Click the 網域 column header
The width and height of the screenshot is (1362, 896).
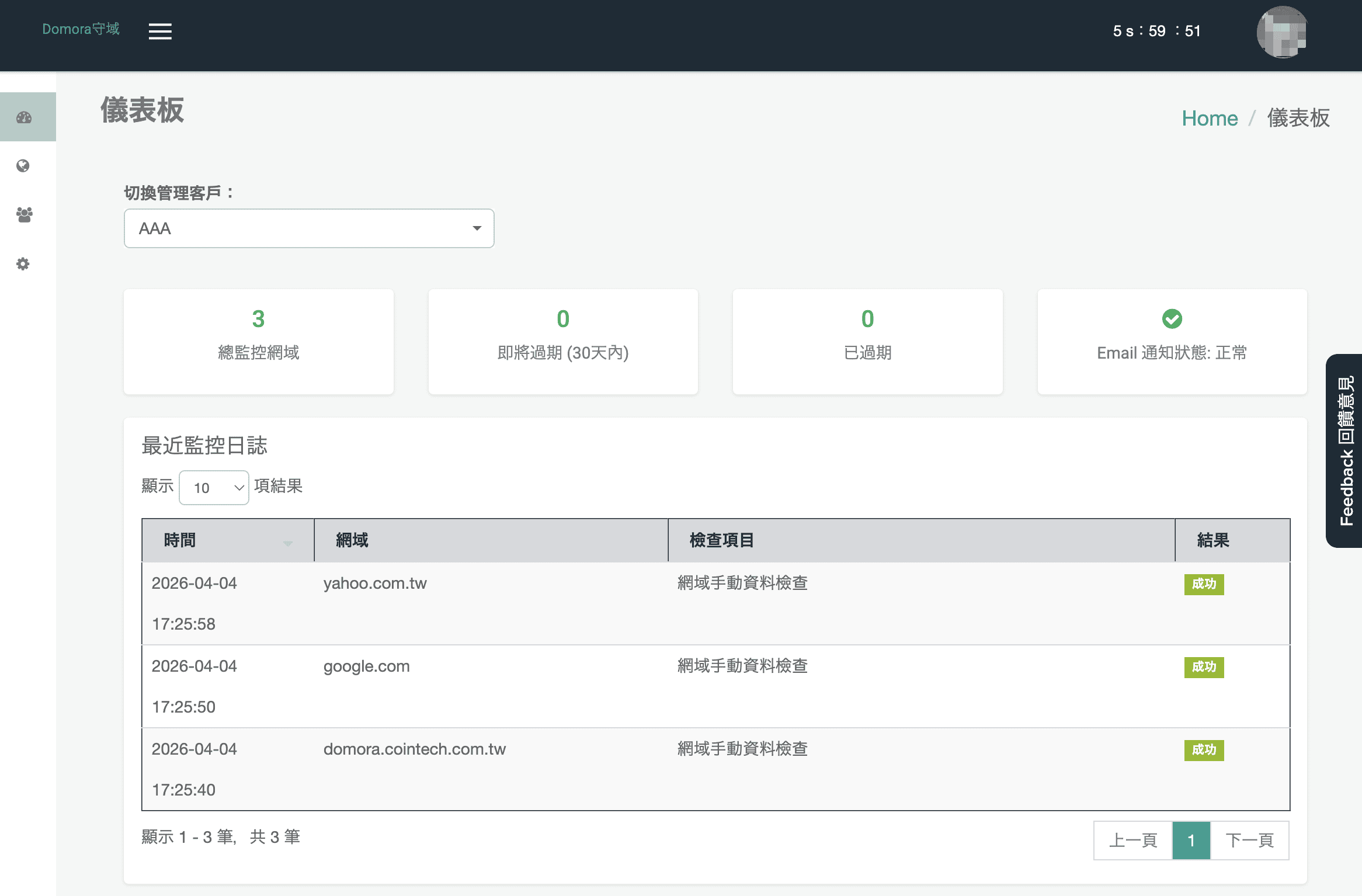(x=352, y=540)
